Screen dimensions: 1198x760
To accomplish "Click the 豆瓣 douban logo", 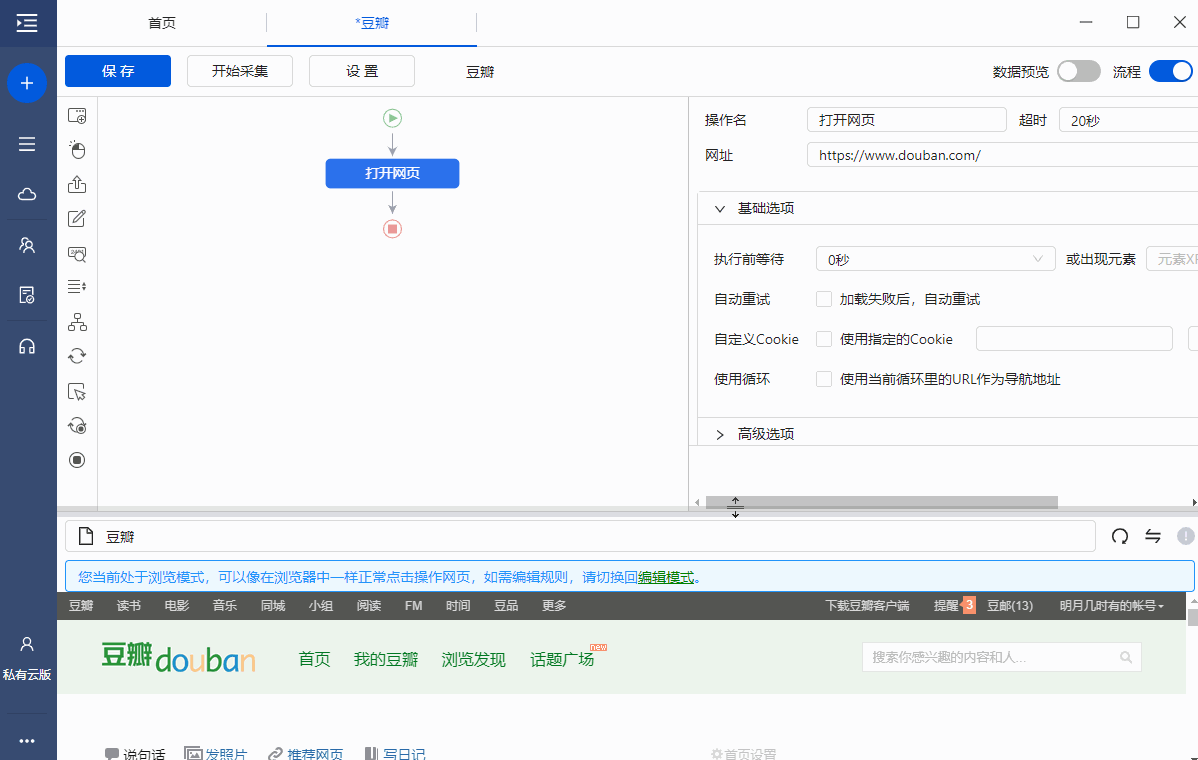I will [x=178, y=658].
